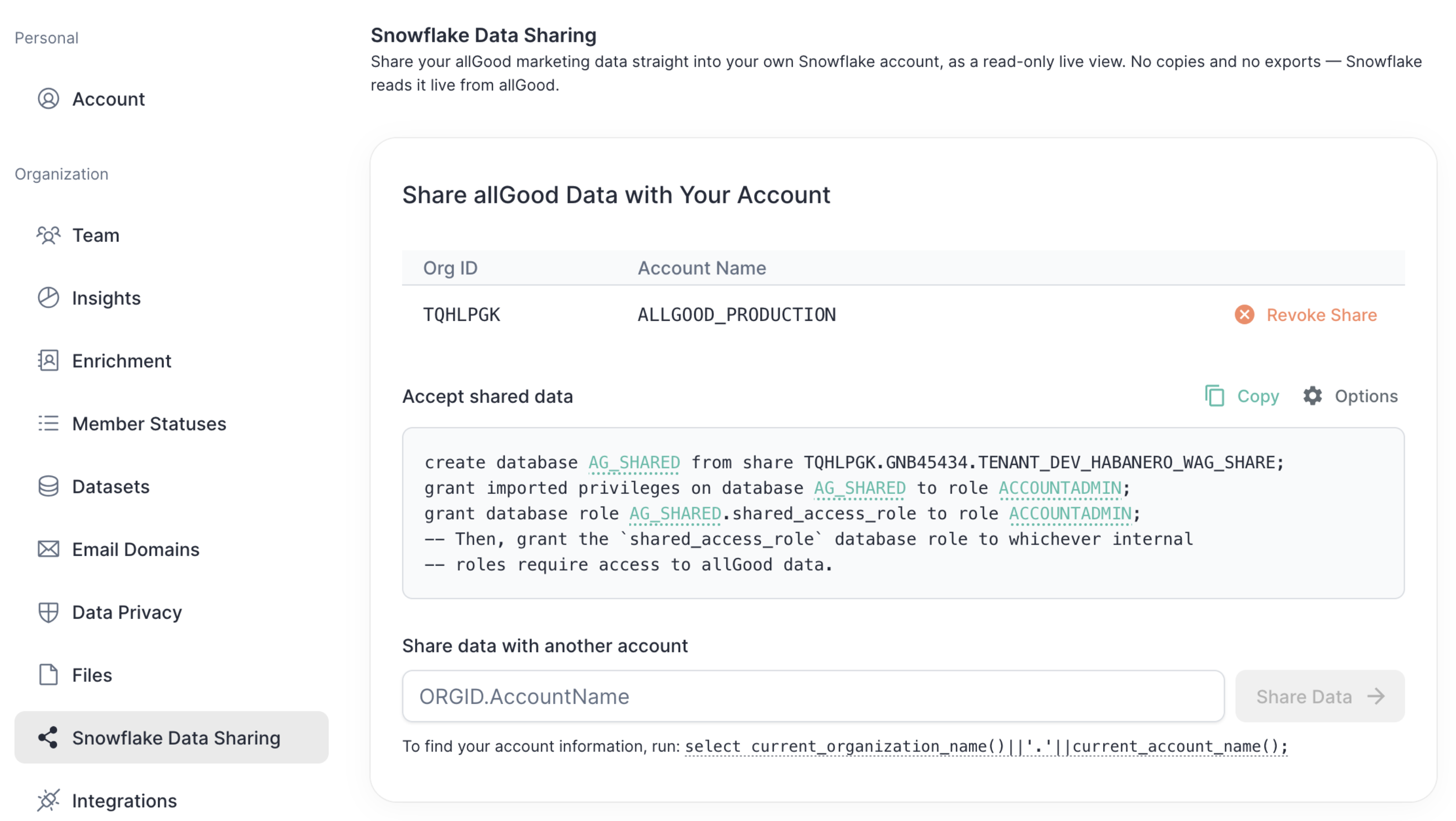
Task: Click the Organization section label
Action: (62, 174)
